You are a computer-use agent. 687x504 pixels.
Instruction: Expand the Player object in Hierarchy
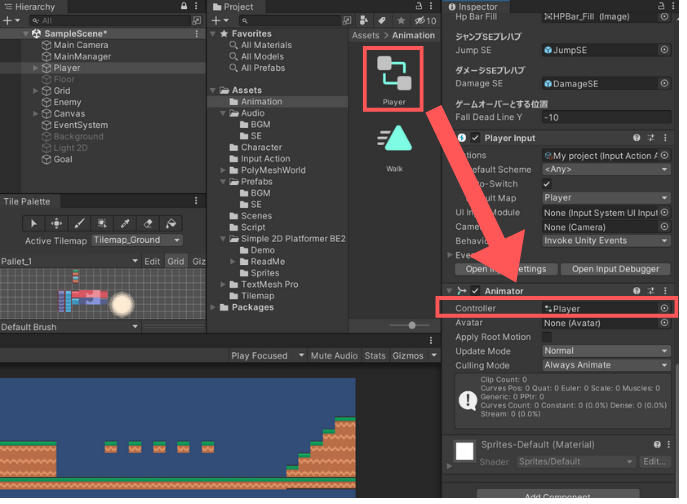pos(36,69)
